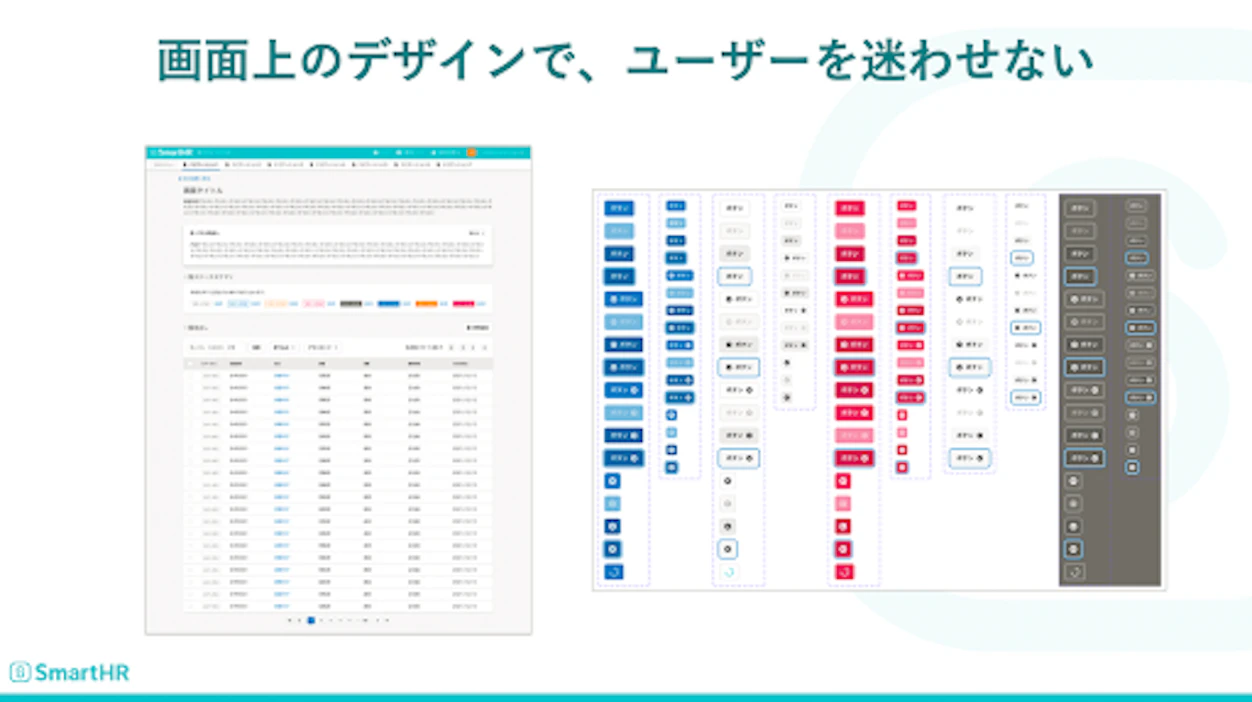The height and width of the screenshot is (702, 1252).
Task: Tick the select-all checkbox in mockup table header
Action: click(x=192, y=364)
